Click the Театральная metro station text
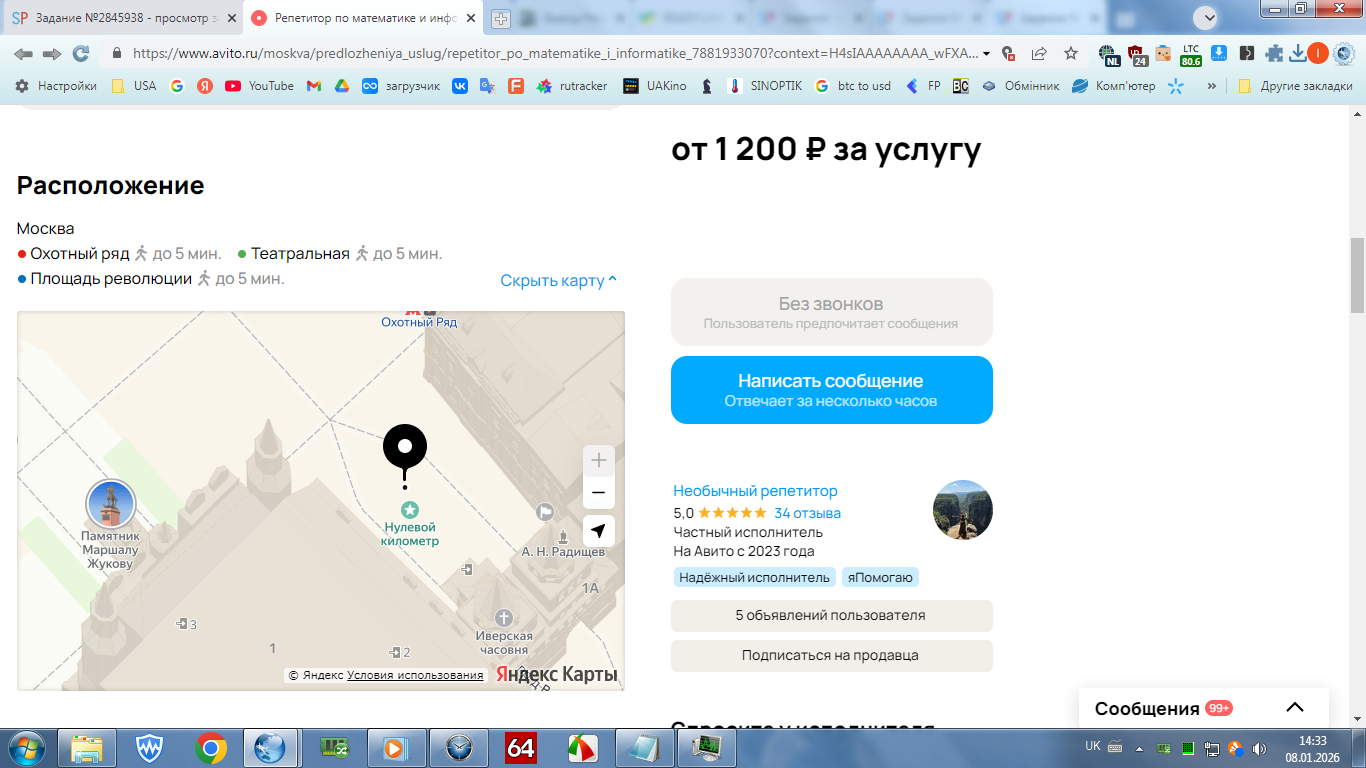 [300, 254]
